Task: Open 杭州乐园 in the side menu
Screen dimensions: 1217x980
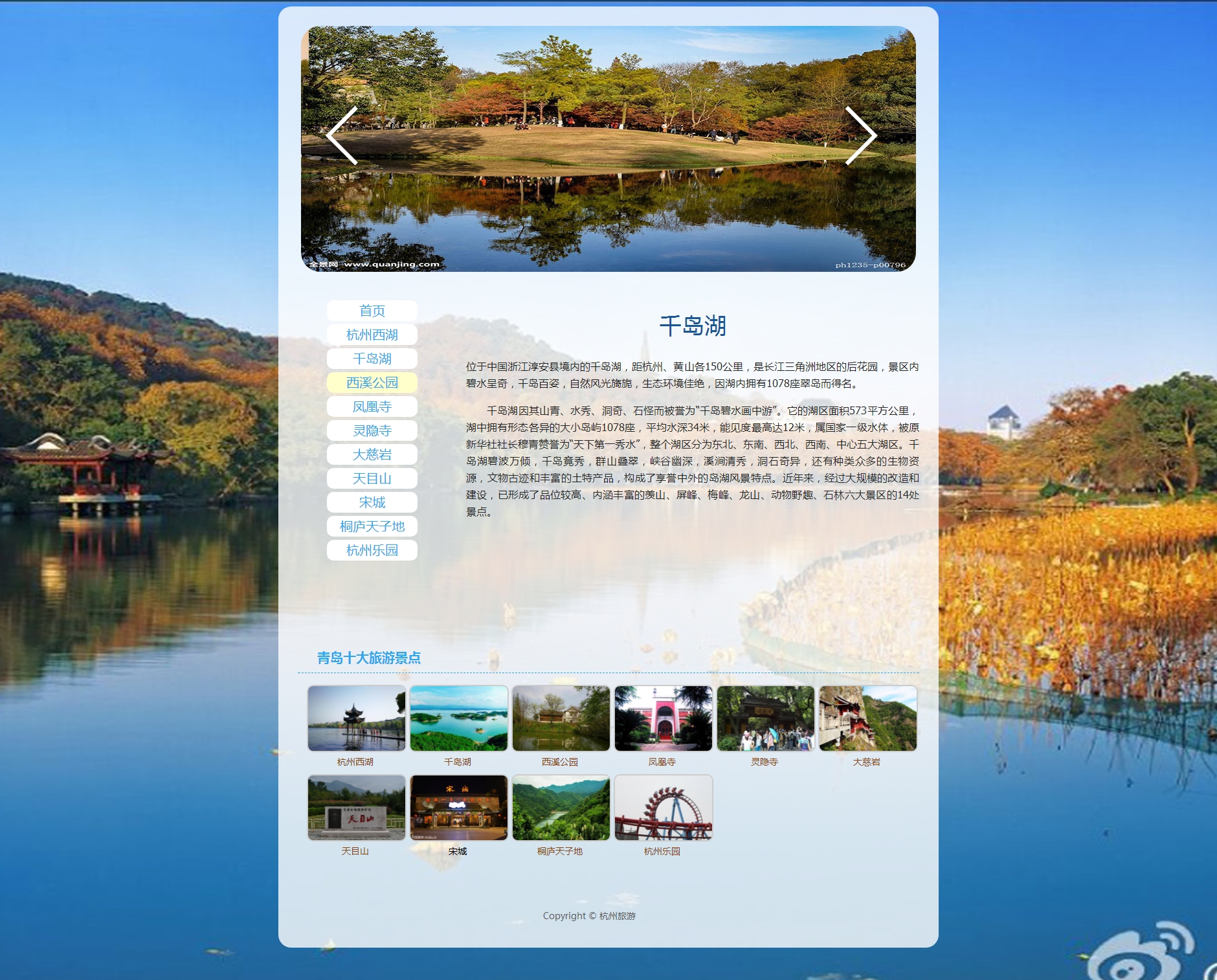Action: [372, 550]
